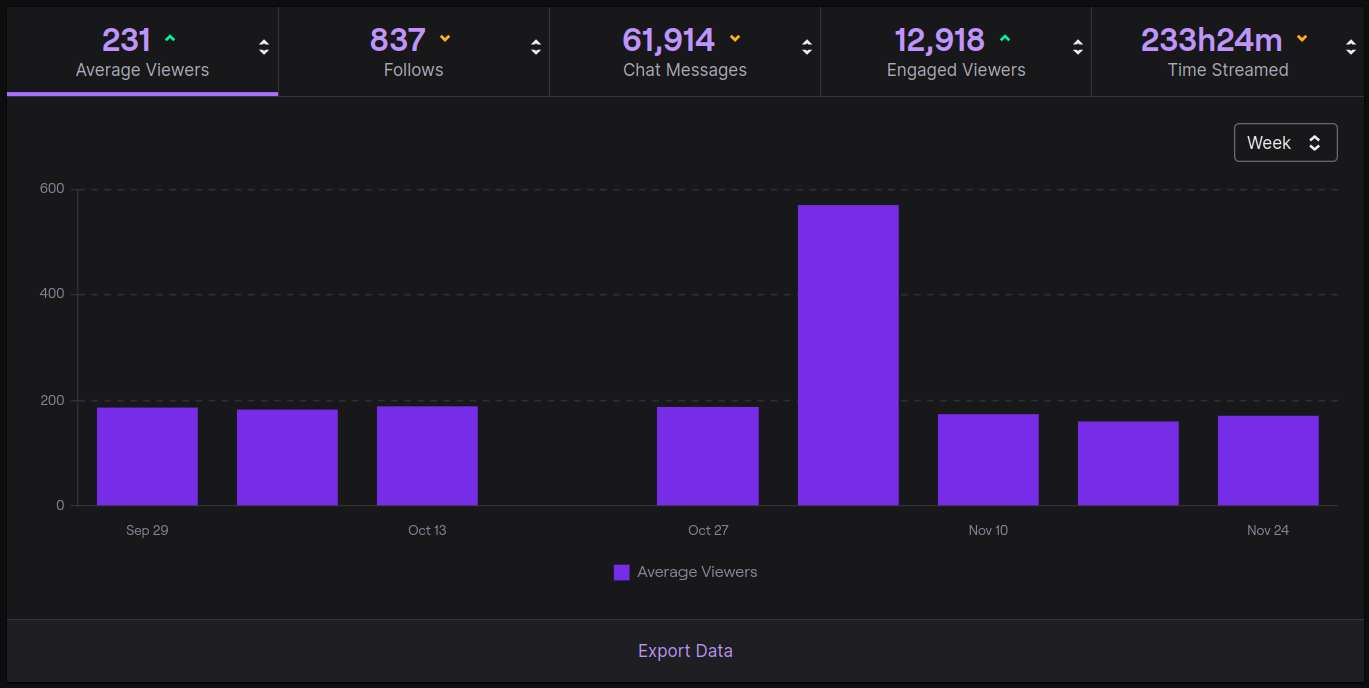Open metric selector arrows beside Chat Messages
The image size is (1369, 688).
(807, 47)
